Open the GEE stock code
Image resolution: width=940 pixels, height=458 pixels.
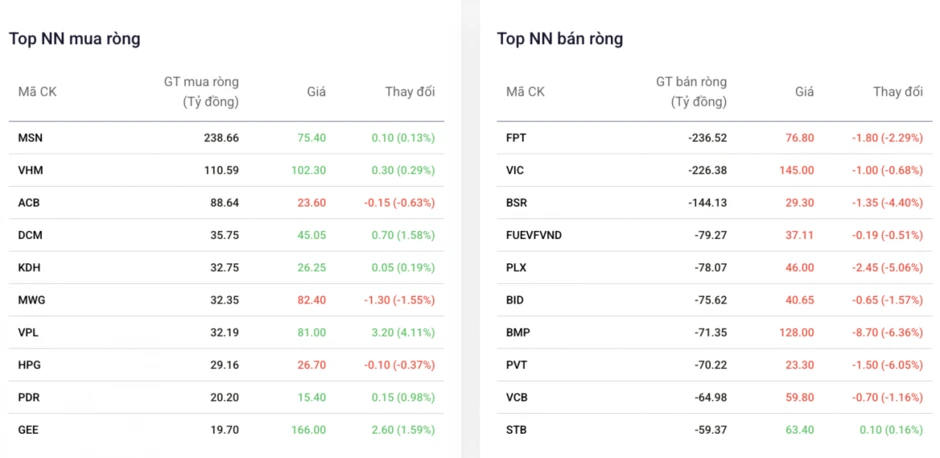(x=28, y=429)
